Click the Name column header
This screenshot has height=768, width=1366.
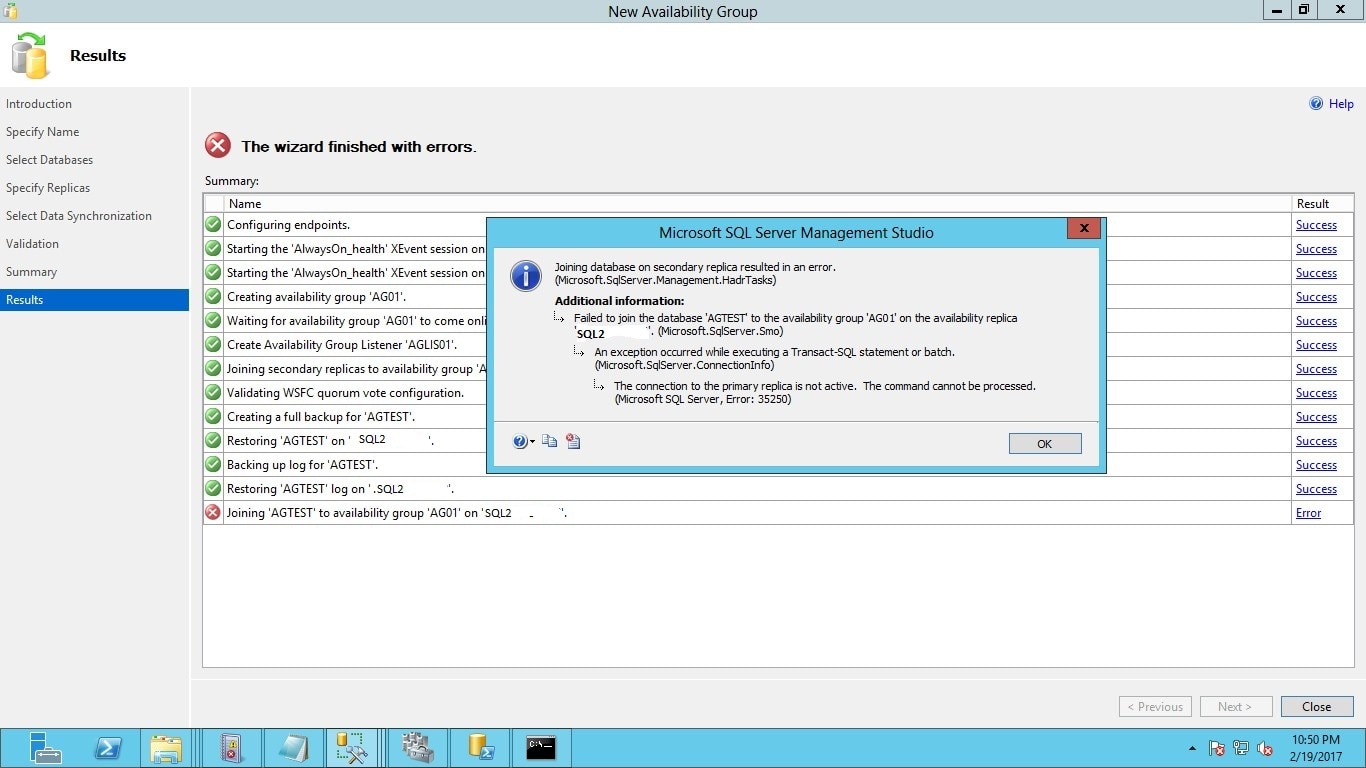(757, 203)
